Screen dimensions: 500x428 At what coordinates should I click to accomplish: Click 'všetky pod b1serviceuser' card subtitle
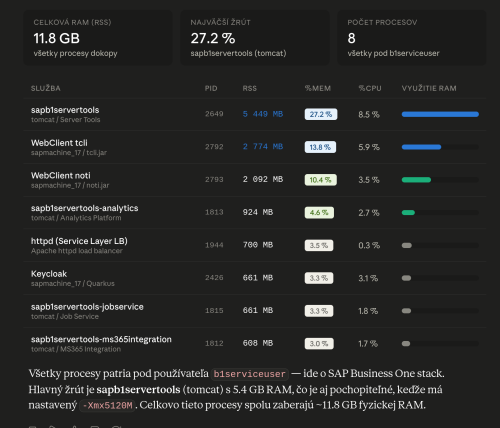tap(393, 53)
